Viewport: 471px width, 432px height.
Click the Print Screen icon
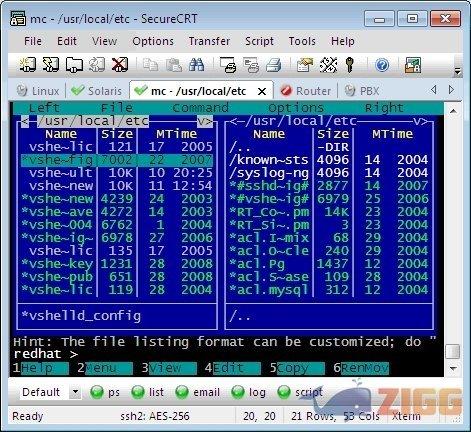pyautogui.click(x=228, y=65)
